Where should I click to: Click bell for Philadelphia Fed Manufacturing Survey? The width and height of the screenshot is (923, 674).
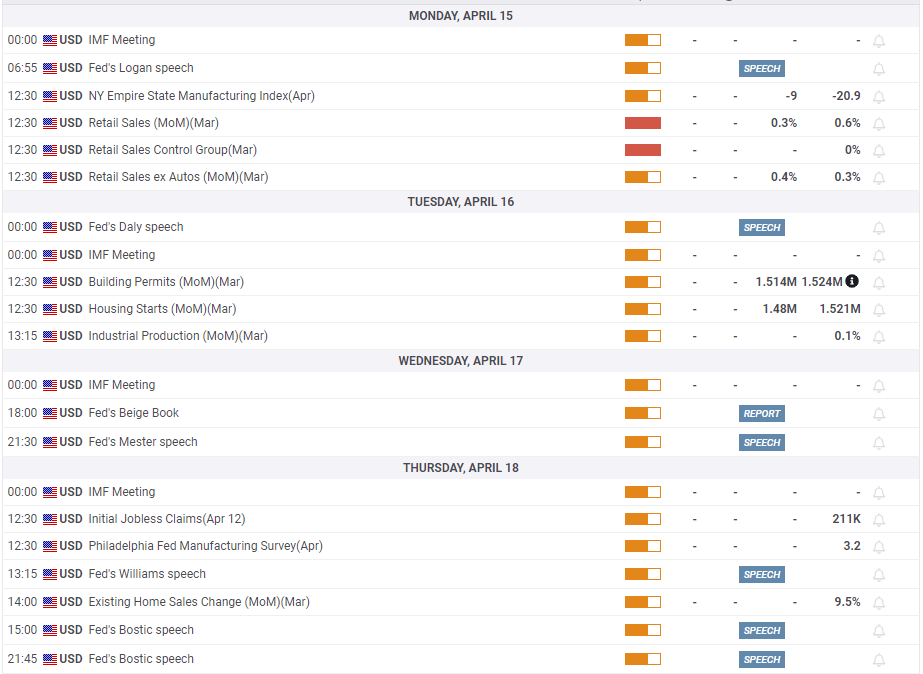(879, 547)
